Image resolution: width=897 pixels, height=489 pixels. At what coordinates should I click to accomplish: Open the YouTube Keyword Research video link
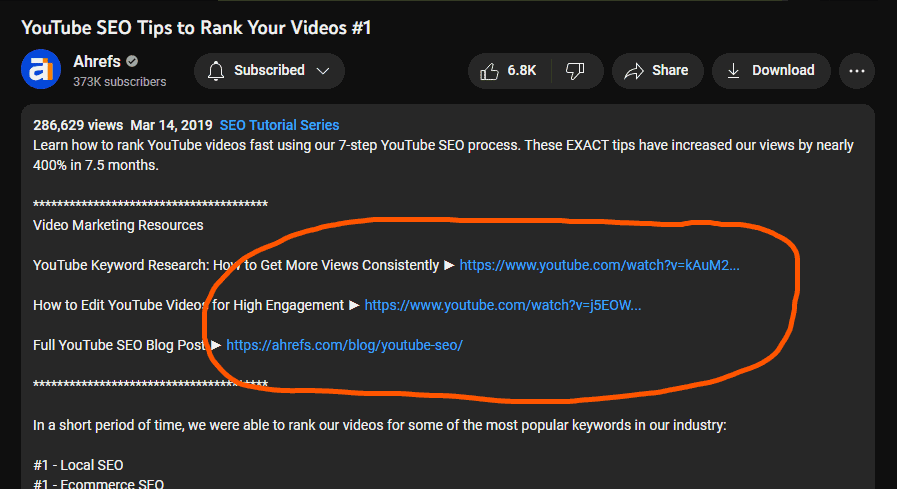[x=599, y=265]
